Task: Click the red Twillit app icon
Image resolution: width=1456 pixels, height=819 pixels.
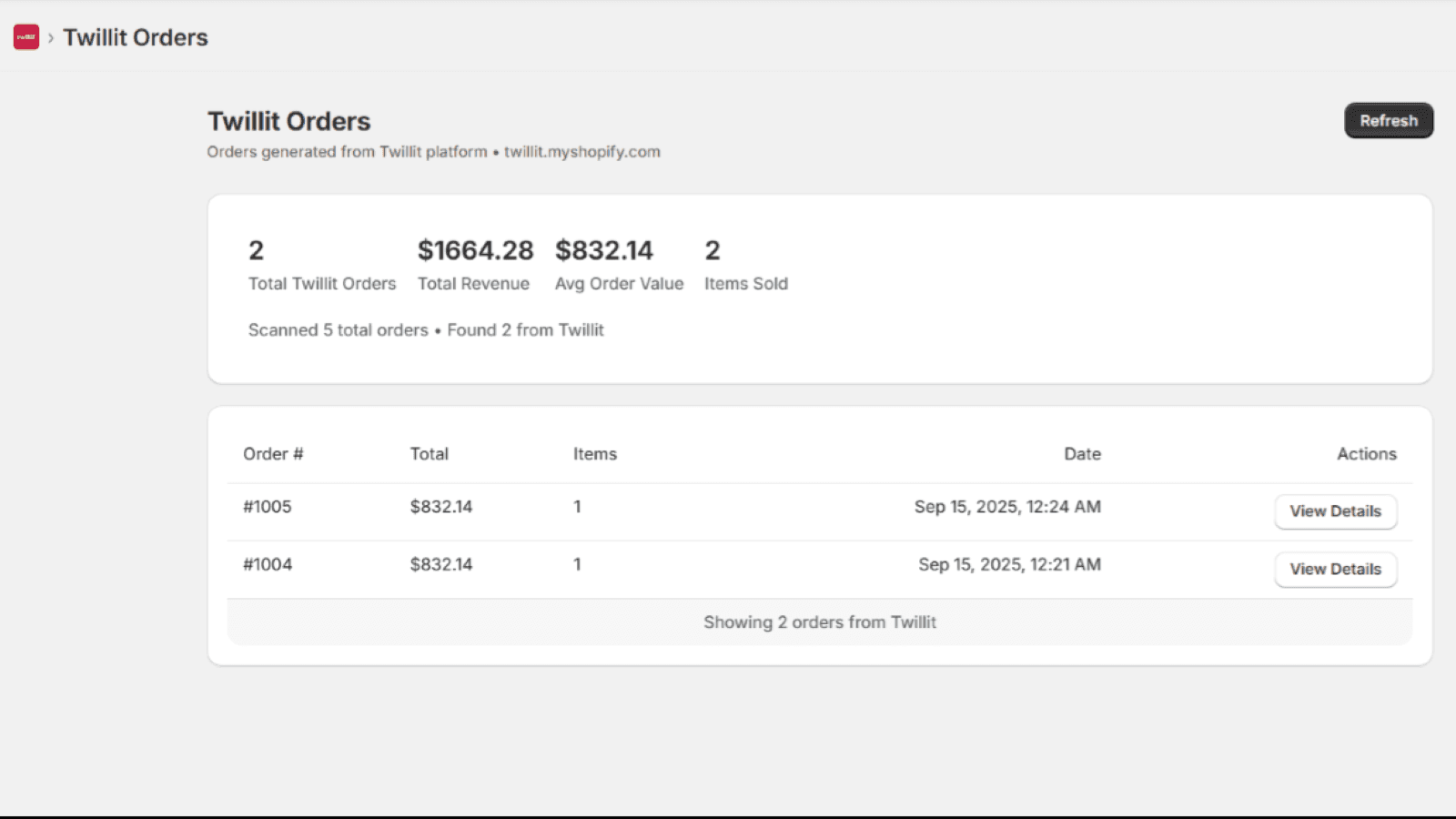Action: click(26, 37)
